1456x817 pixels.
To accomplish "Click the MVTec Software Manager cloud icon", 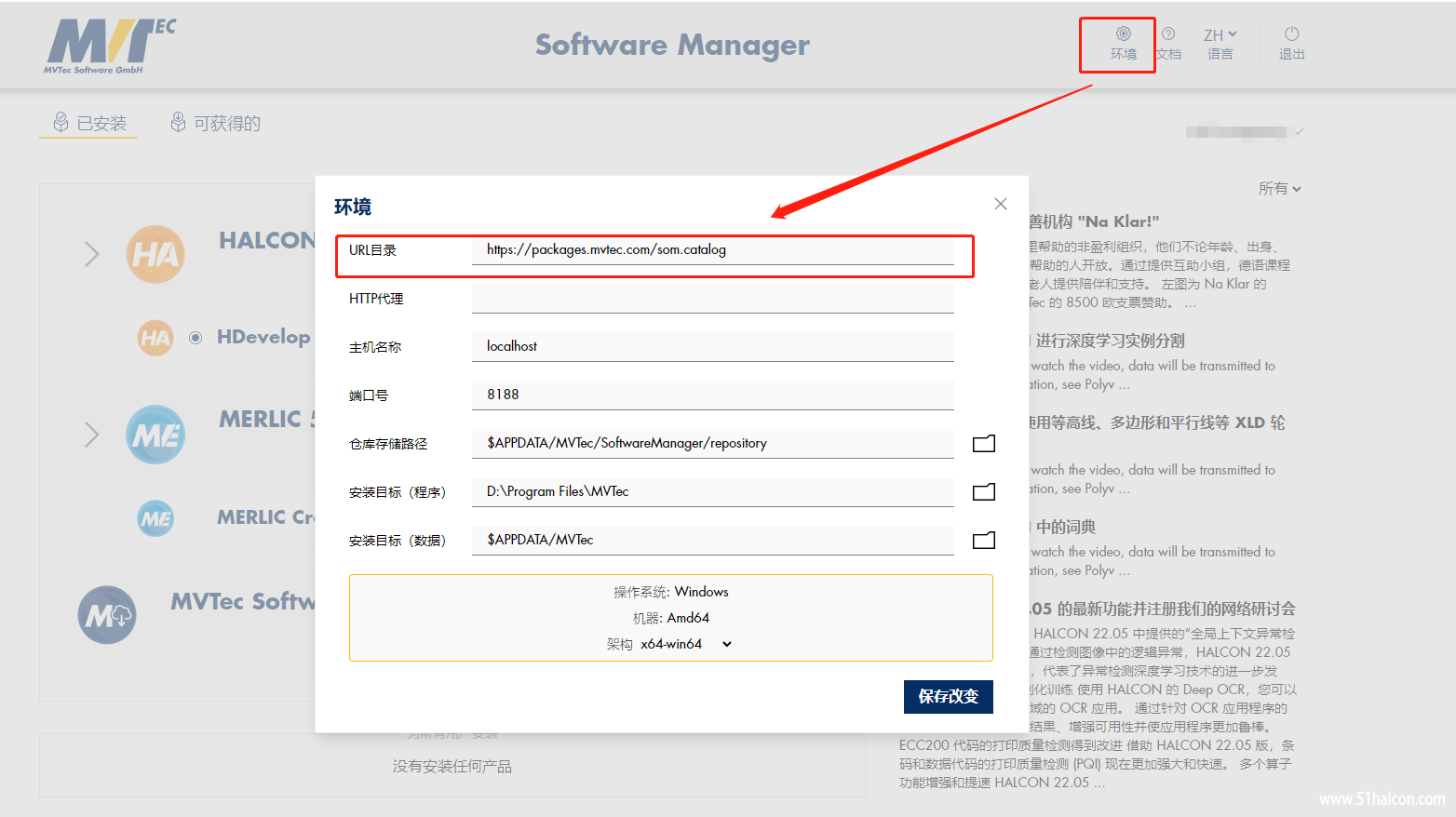I will (107, 615).
